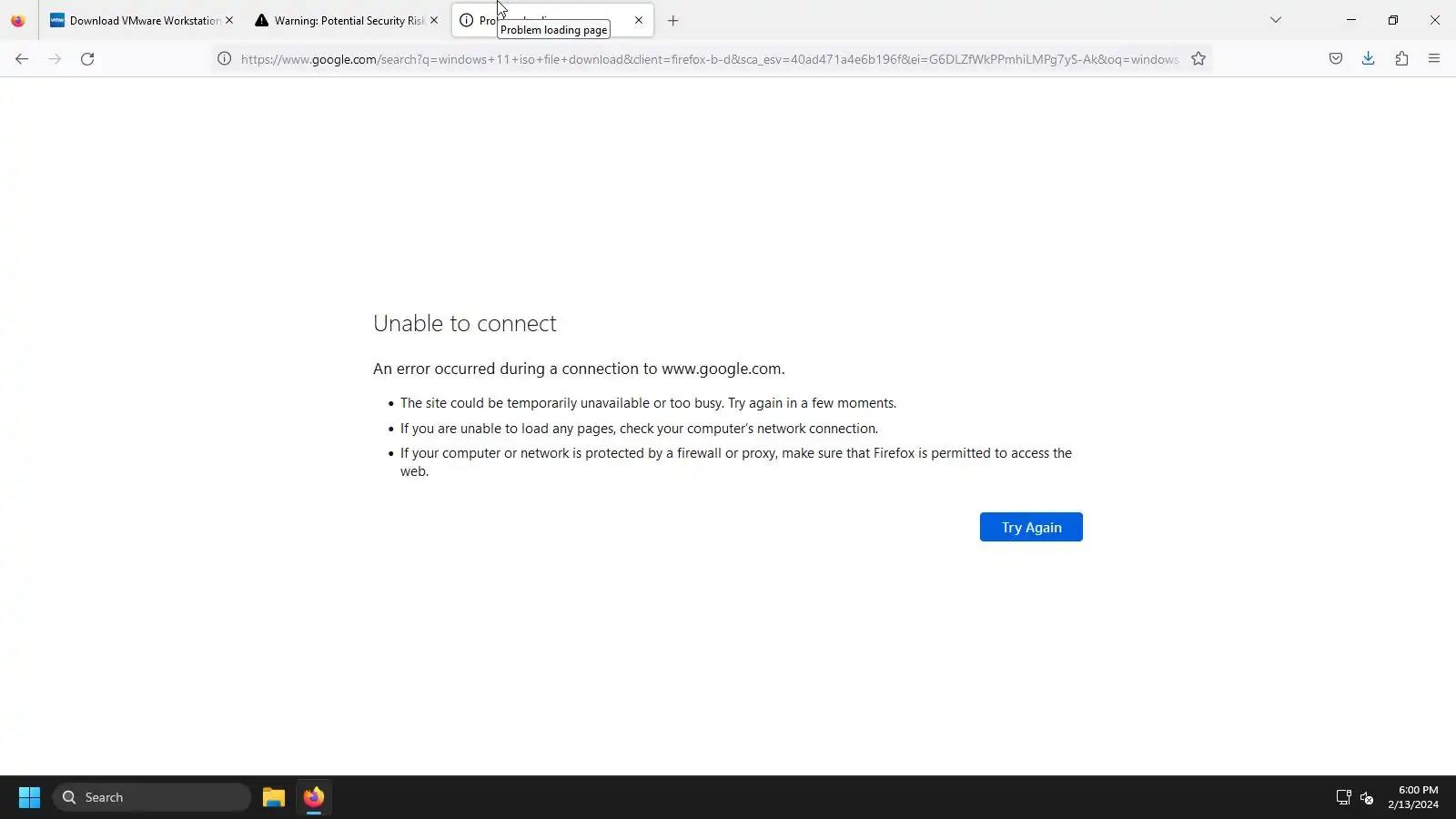Click the text mentioning www.google.com connection error

point(579,369)
